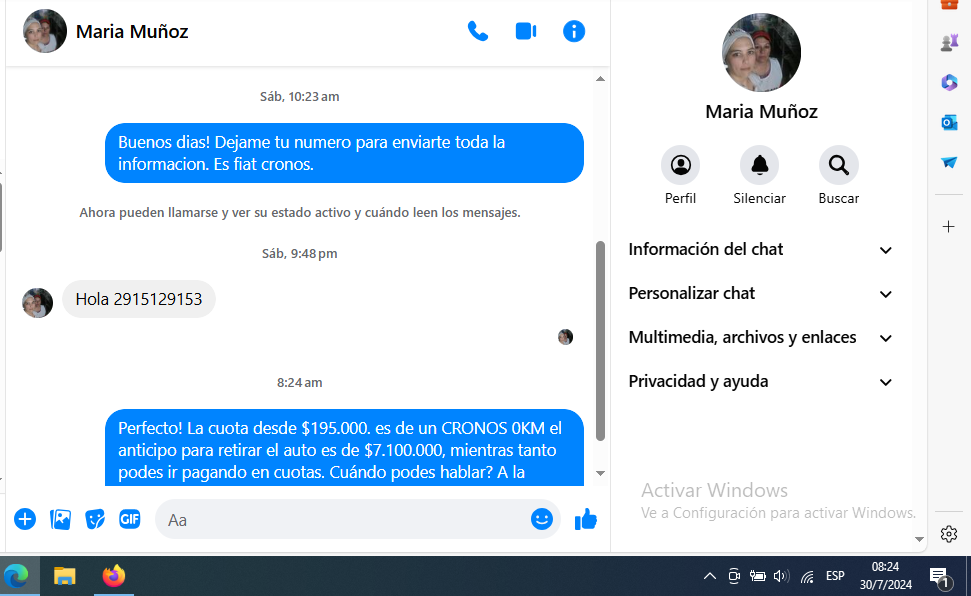This screenshot has width=971, height=596.
Task: Expand Personalizar chat section
Action: tap(760, 294)
